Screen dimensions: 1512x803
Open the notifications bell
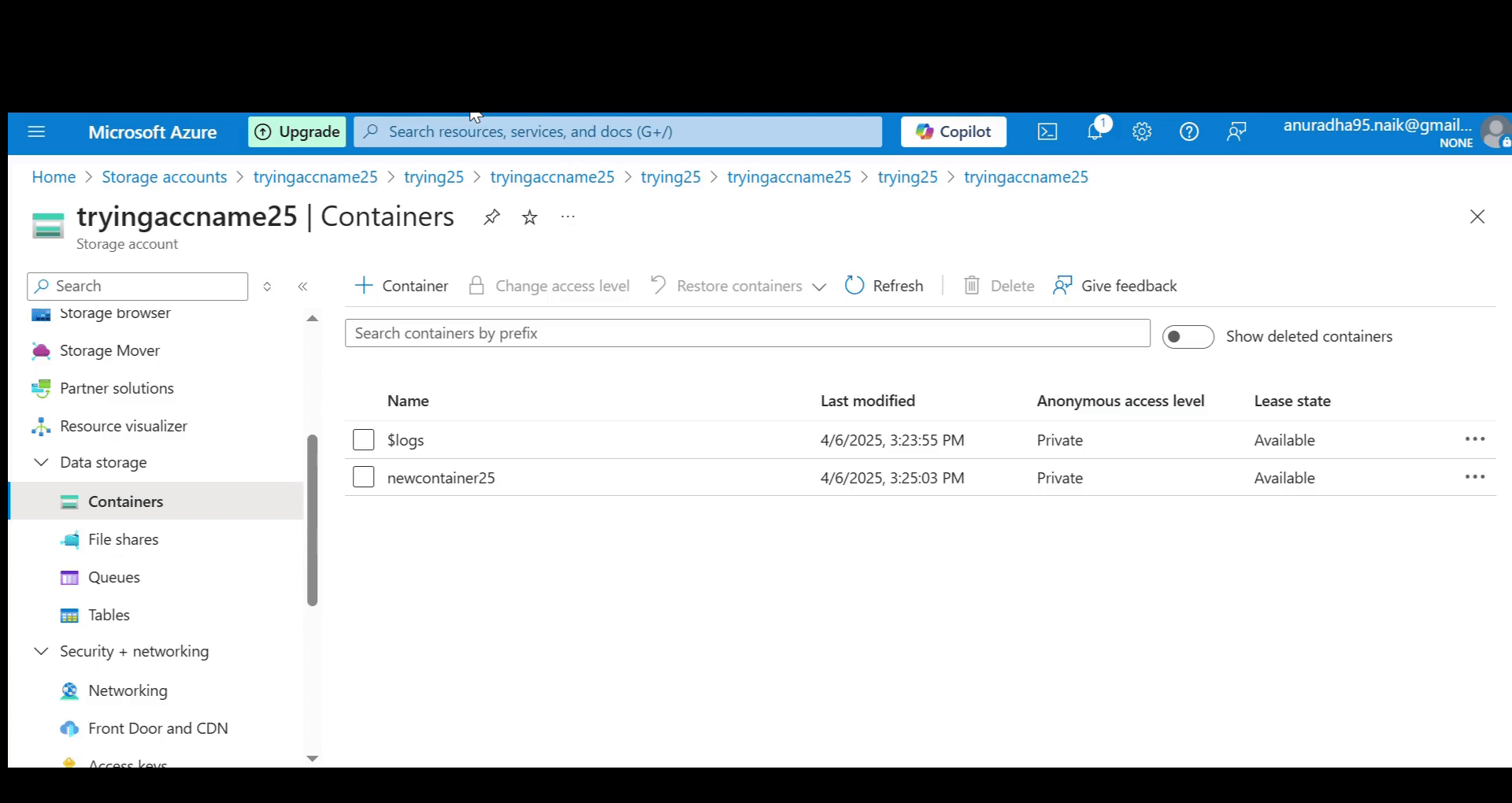[x=1095, y=131]
